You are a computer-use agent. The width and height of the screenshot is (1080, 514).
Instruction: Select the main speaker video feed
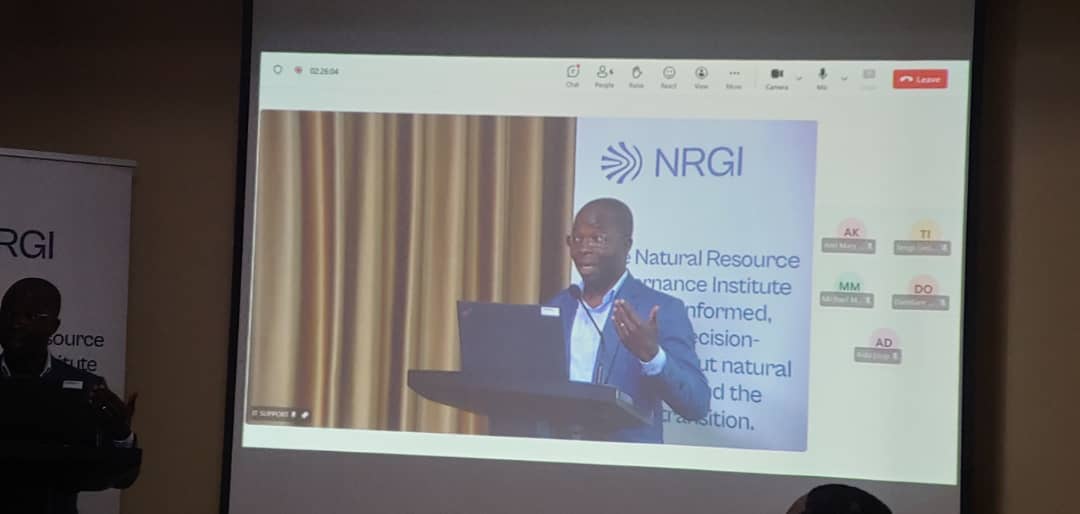click(x=532, y=280)
